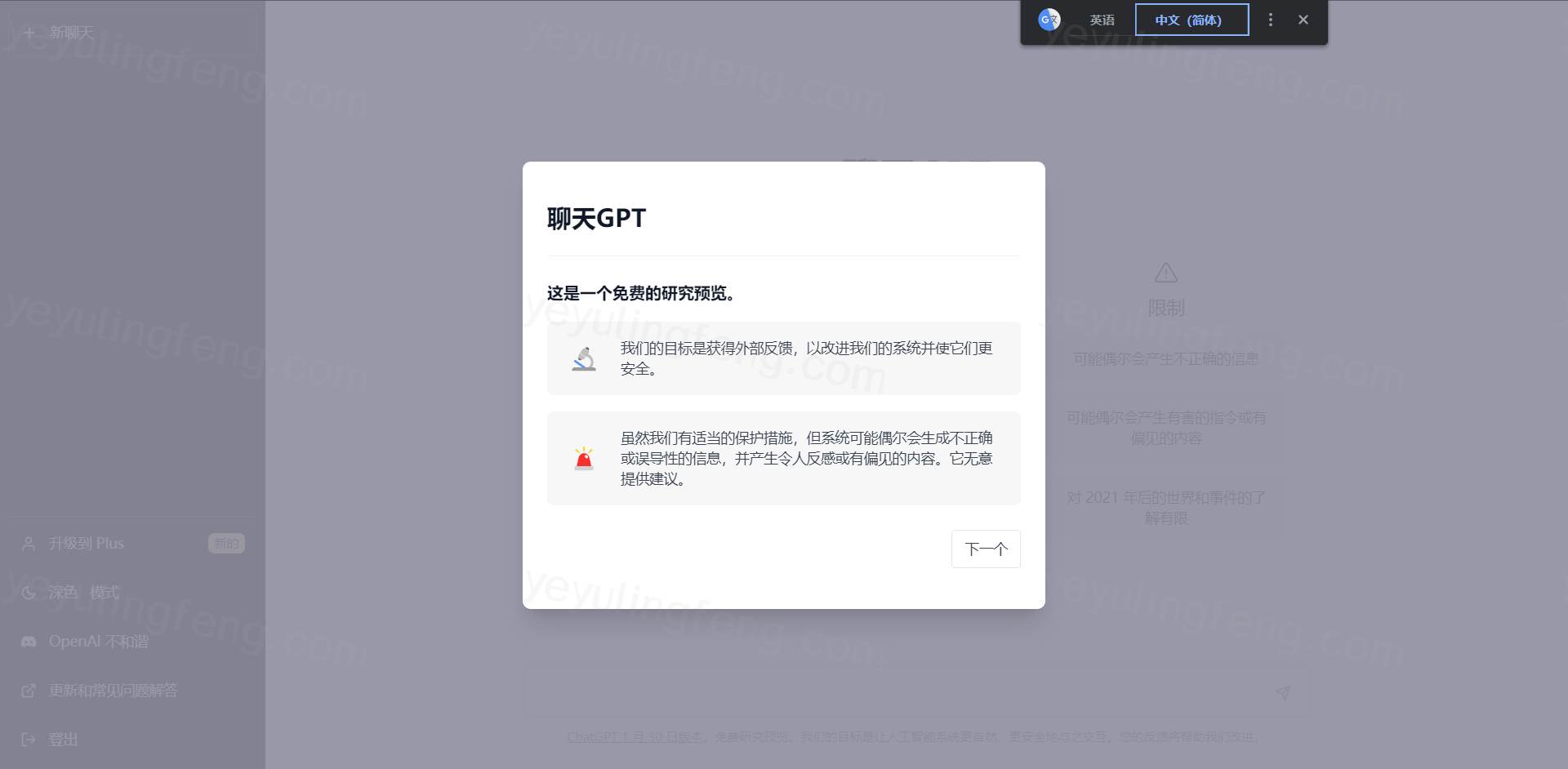Select 英语 in the translate bar
Screen dimensions: 1568x769
click(1102, 20)
